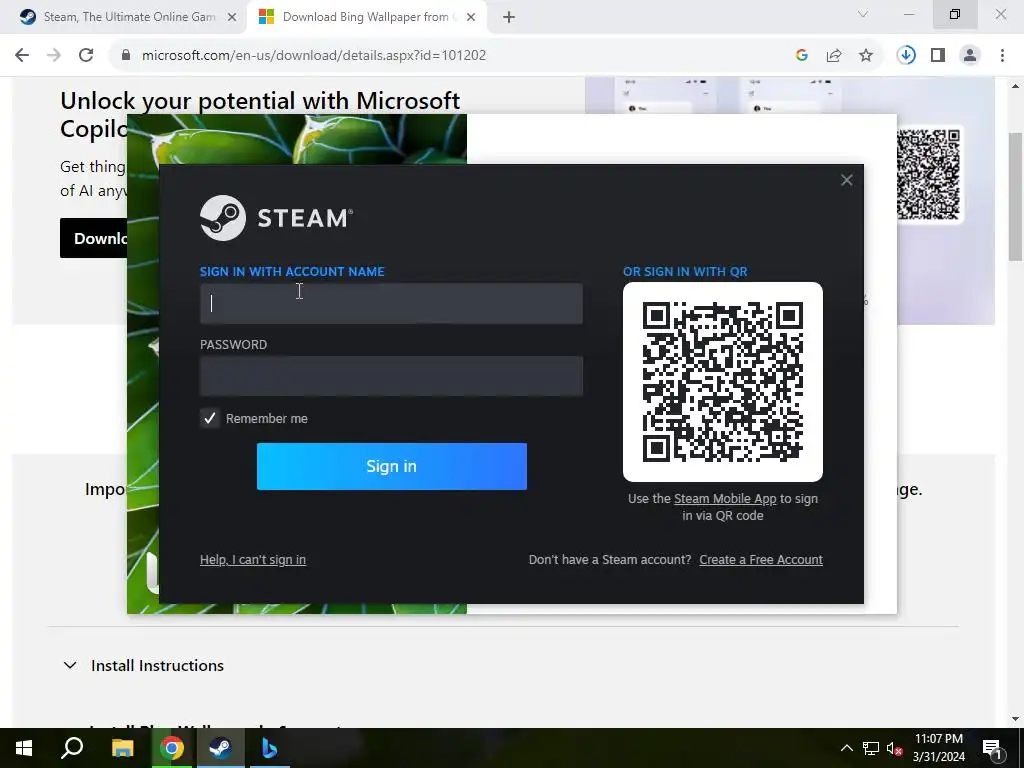This screenshot has height=768, width=1024.
Task: Open the notification center icon
Action: click(992, 748)
